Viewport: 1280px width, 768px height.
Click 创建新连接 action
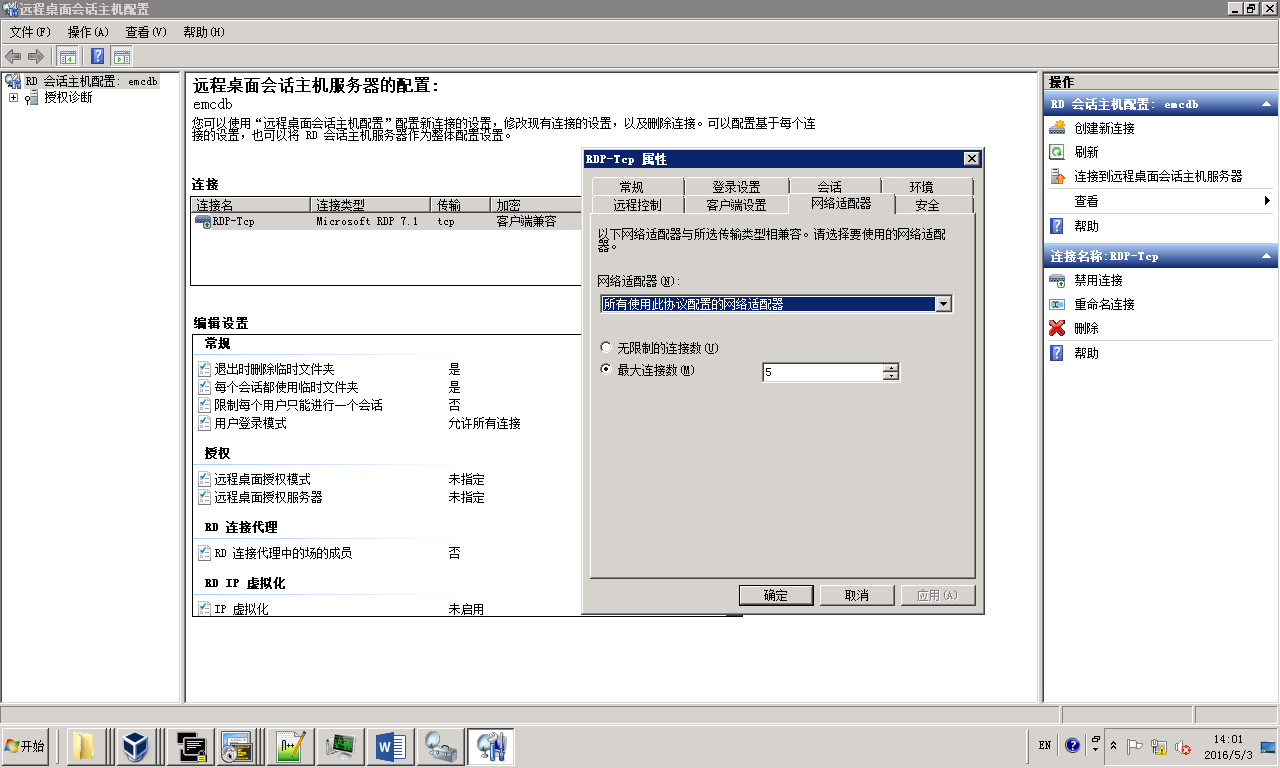(1104, 128)
